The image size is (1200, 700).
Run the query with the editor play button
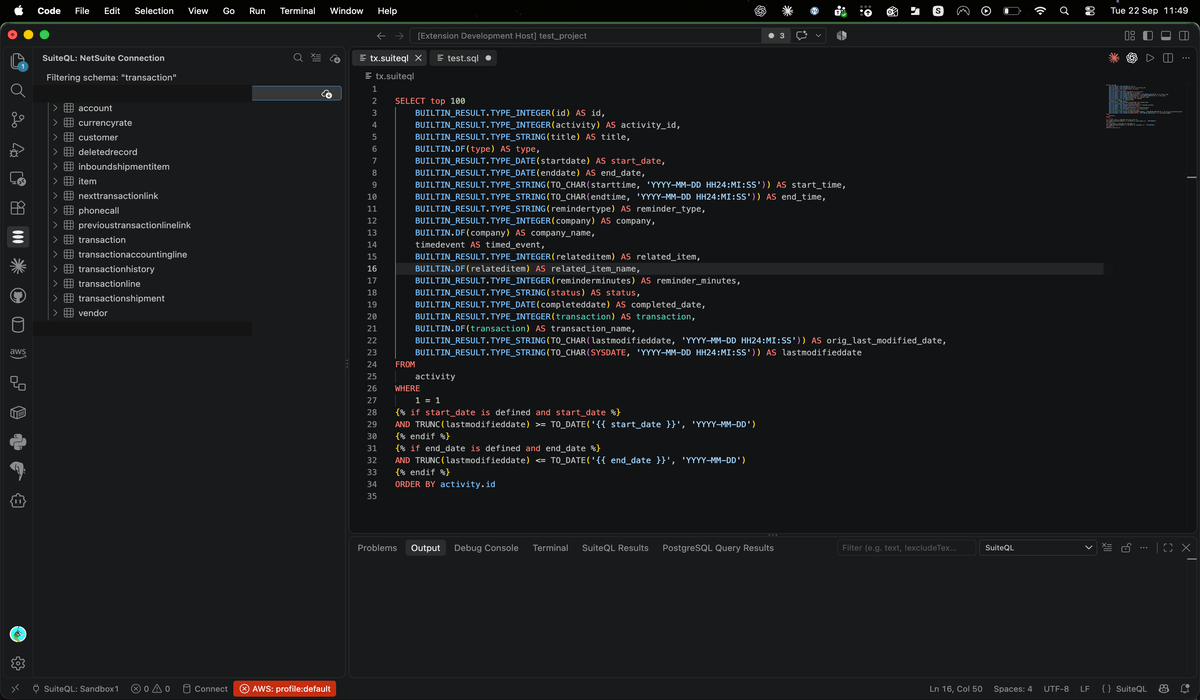pos(1150,58)
